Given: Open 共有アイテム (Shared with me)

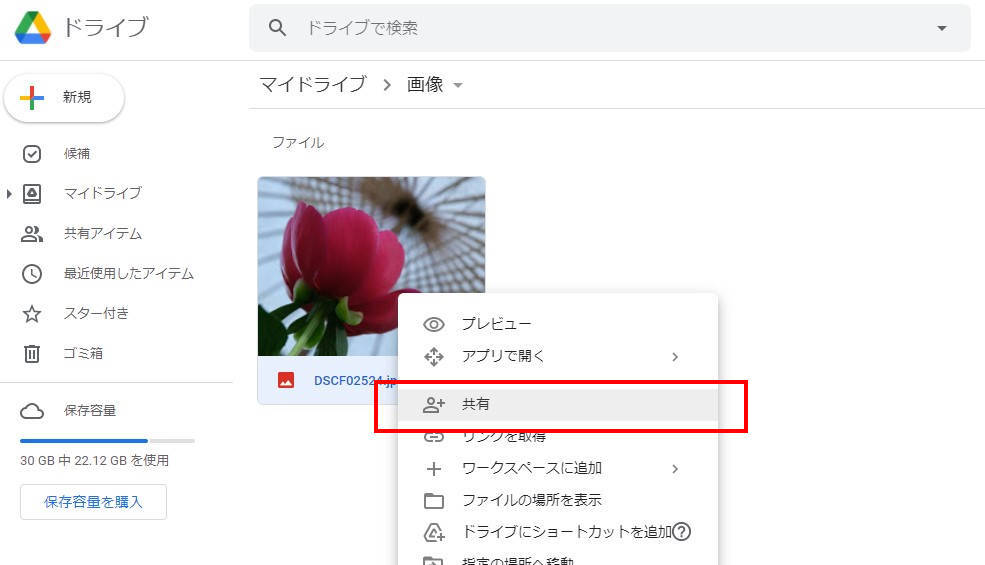Looking at the screenshot, I should click(x=102, y=233).
